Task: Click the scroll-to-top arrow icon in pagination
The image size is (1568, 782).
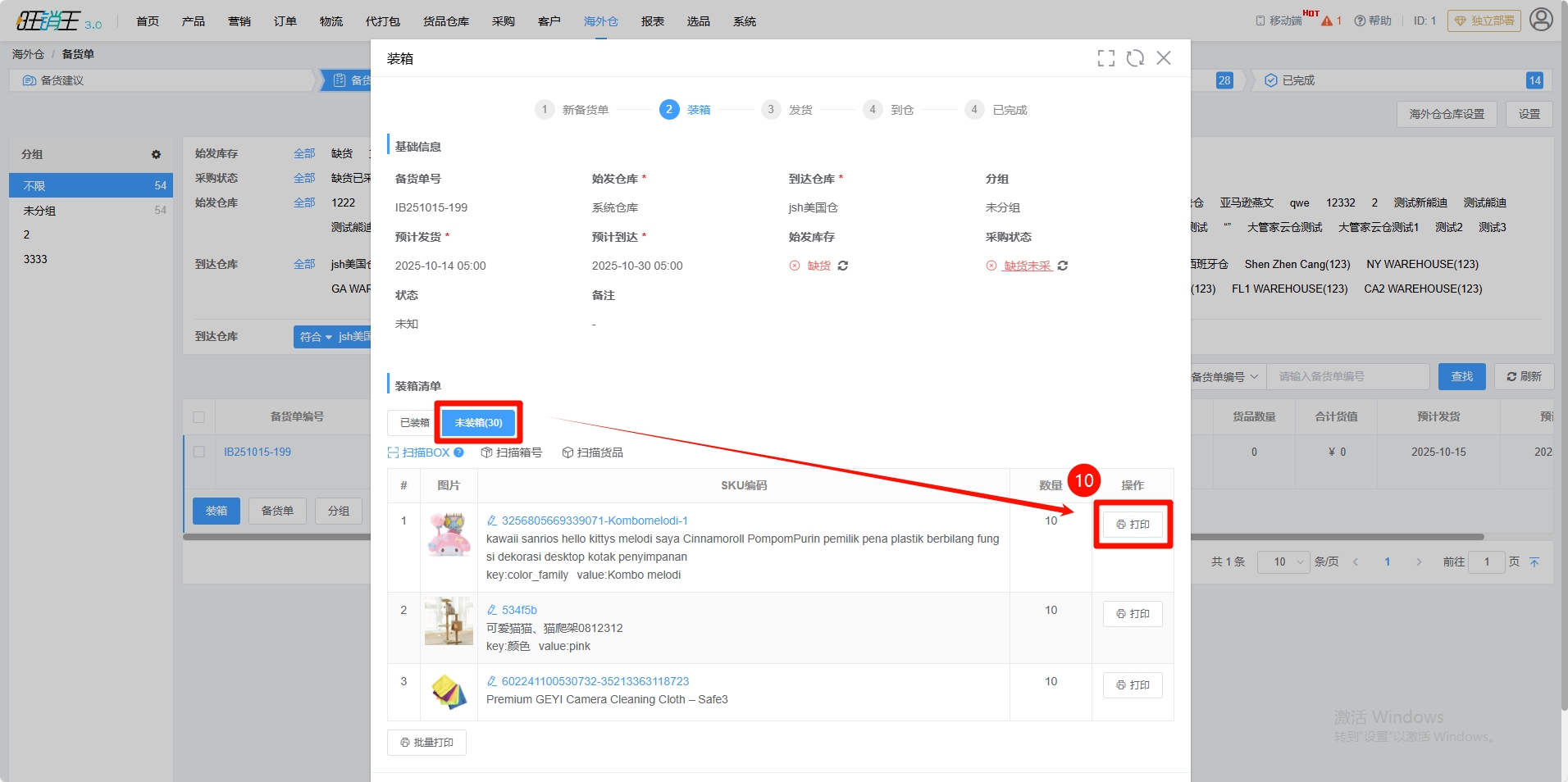Action: click(1534, 561)
